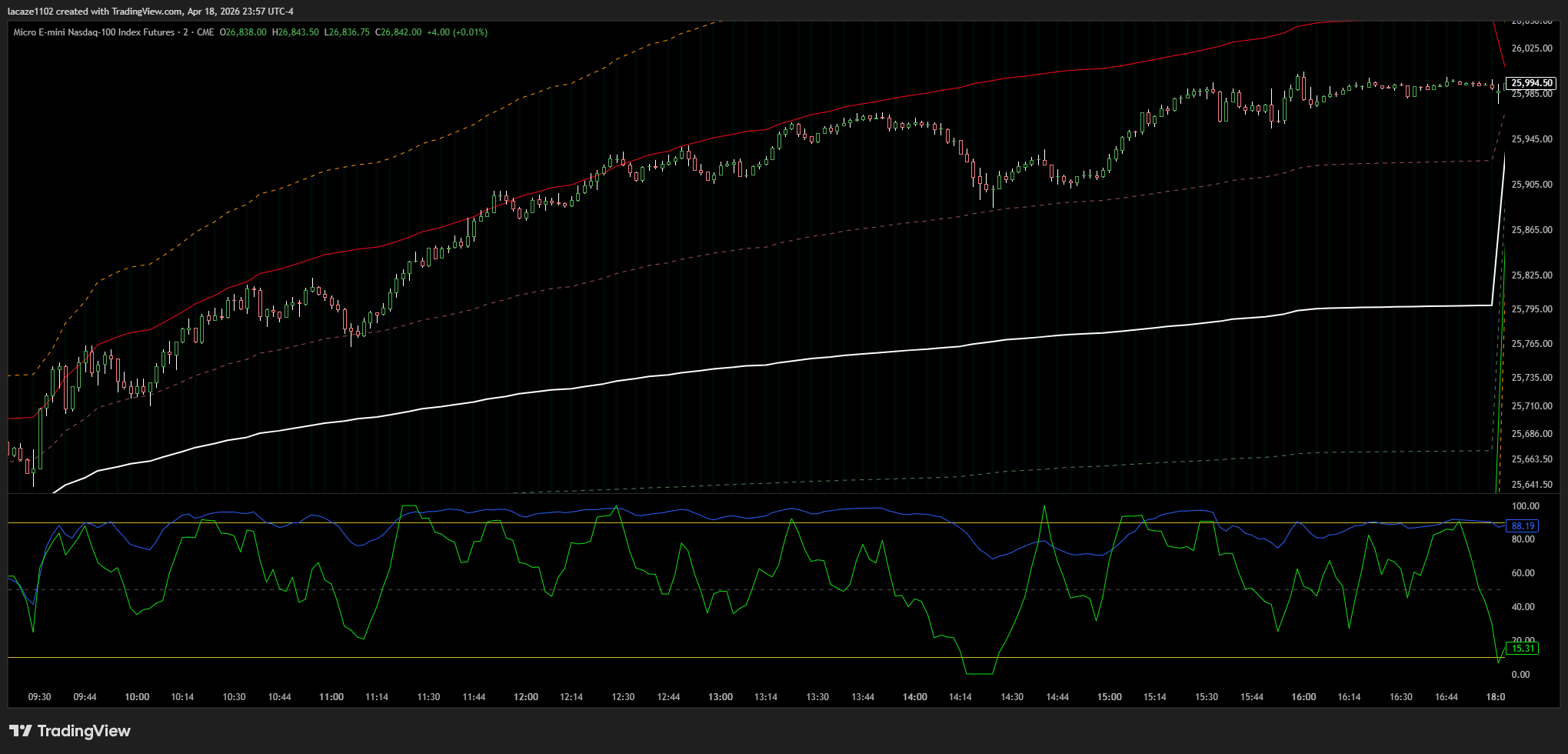Click the 25,710.00 price axis label
1568x754 pixels.
(1532, 406)
